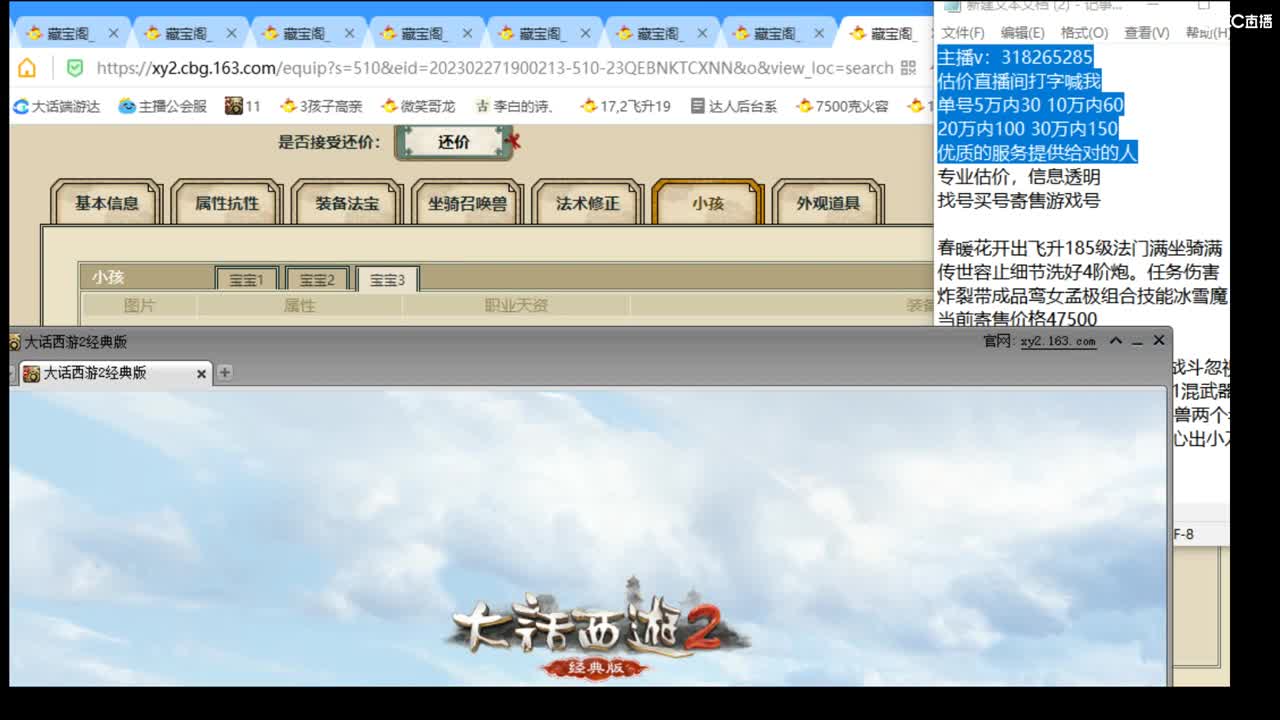Select the sixth 藏宝阁 browser tab
This screenshot has width=1280, height=720.
(x=660, y=33)
